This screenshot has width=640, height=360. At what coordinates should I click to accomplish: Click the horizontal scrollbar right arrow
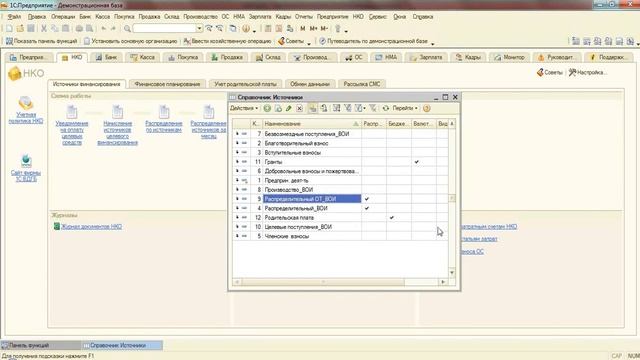coord(443,282)
